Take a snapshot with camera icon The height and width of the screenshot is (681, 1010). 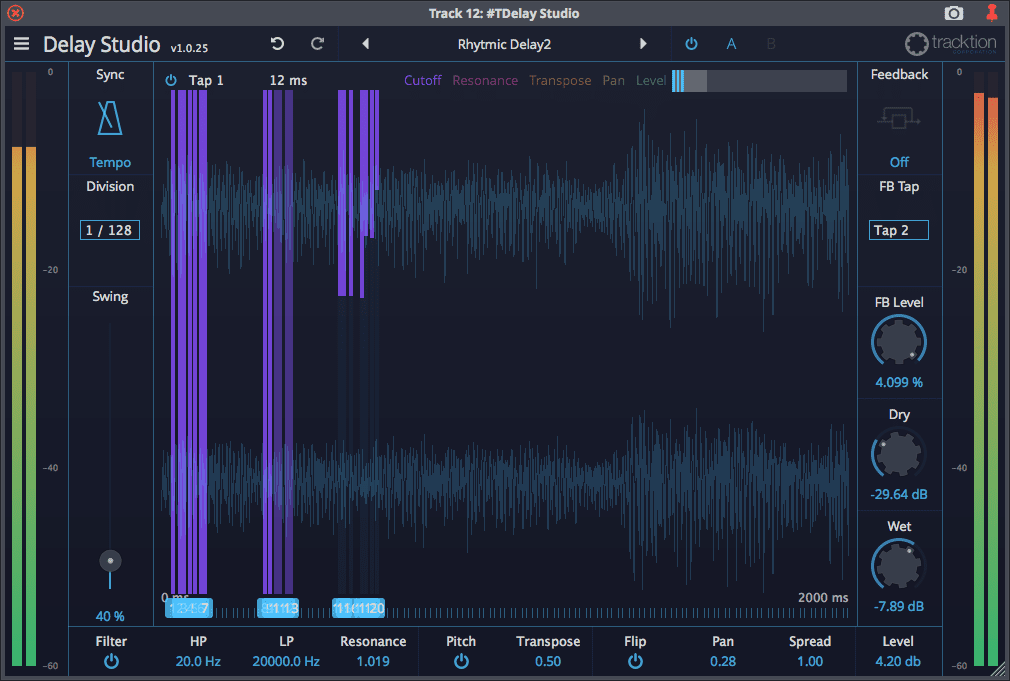pos(954,14)
